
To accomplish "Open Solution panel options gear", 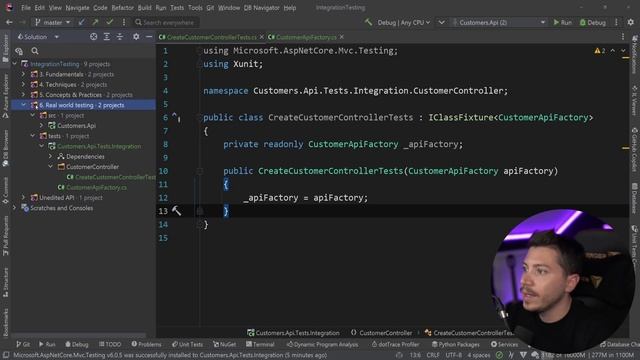I will click(x=136, y=37).
